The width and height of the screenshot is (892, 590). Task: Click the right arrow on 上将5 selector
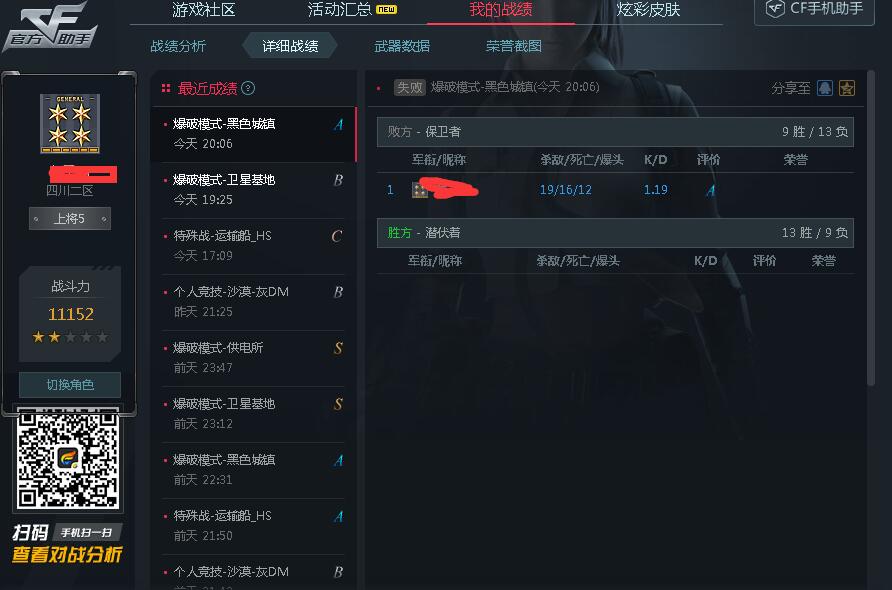[x=104, y=219]
